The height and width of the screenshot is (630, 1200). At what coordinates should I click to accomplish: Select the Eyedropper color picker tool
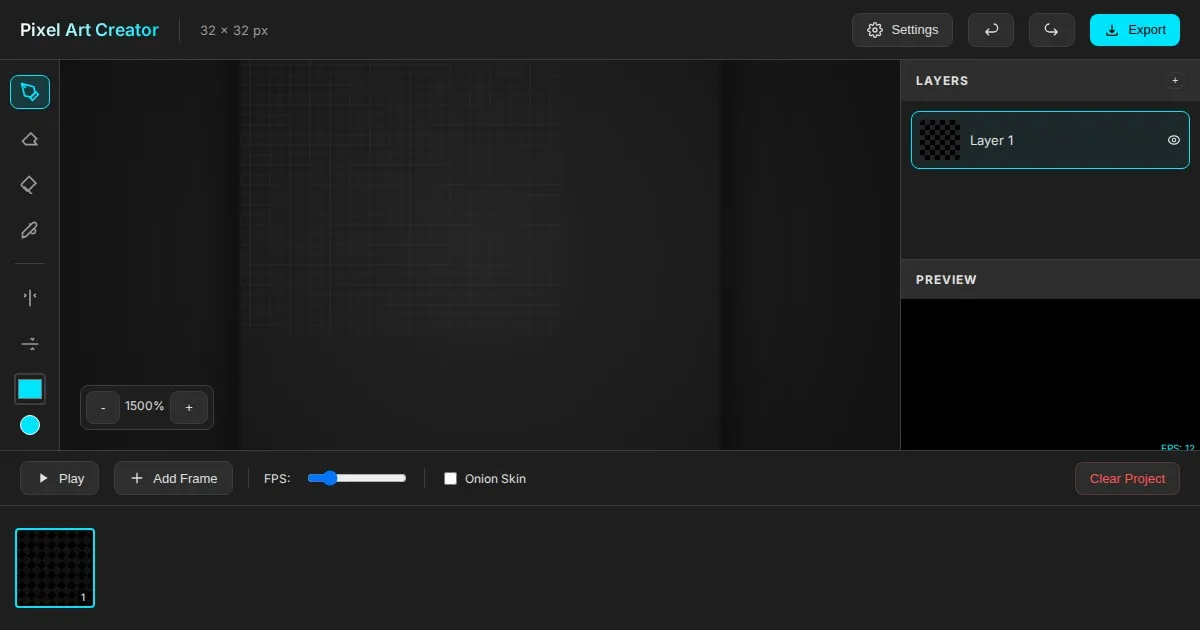30,231
